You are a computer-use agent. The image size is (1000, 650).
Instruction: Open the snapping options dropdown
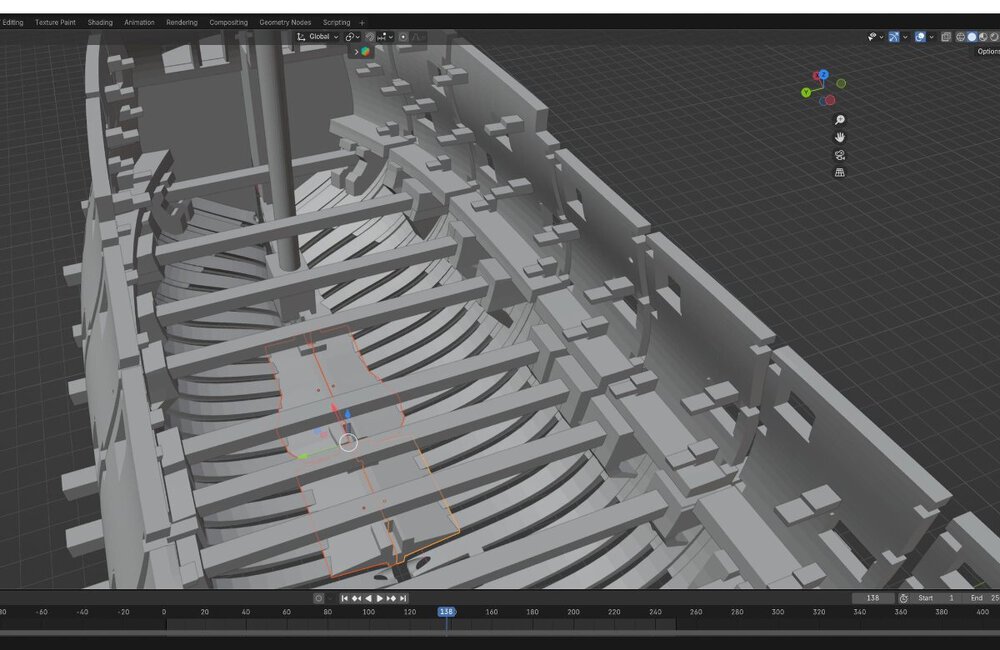(385, 37)
